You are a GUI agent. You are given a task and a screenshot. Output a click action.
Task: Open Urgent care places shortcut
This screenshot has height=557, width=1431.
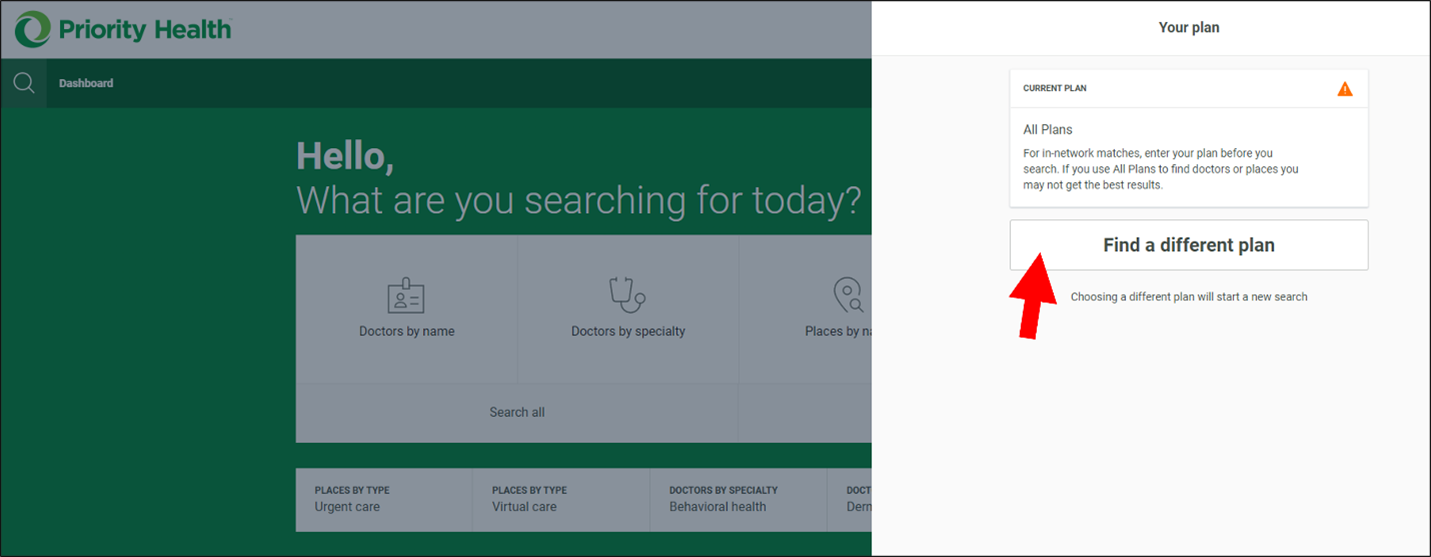(384, 499)
